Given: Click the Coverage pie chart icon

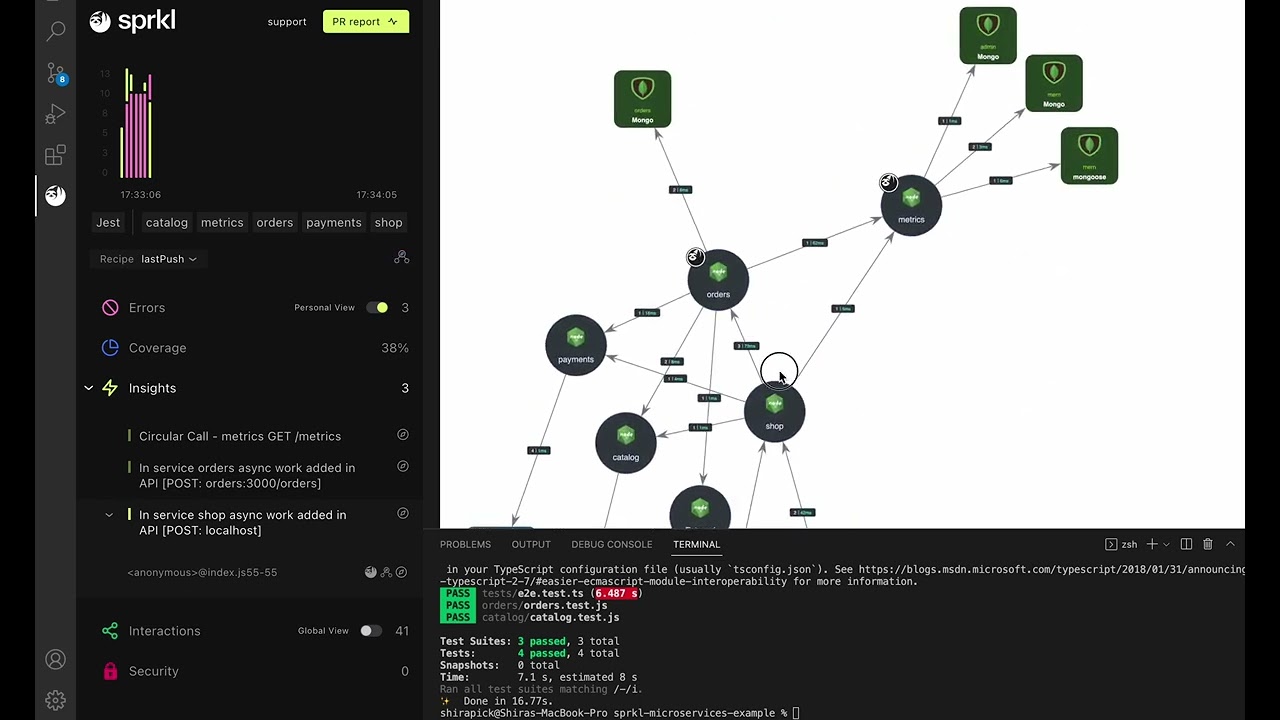Looking at the screenshot, I should pos(110,348).
